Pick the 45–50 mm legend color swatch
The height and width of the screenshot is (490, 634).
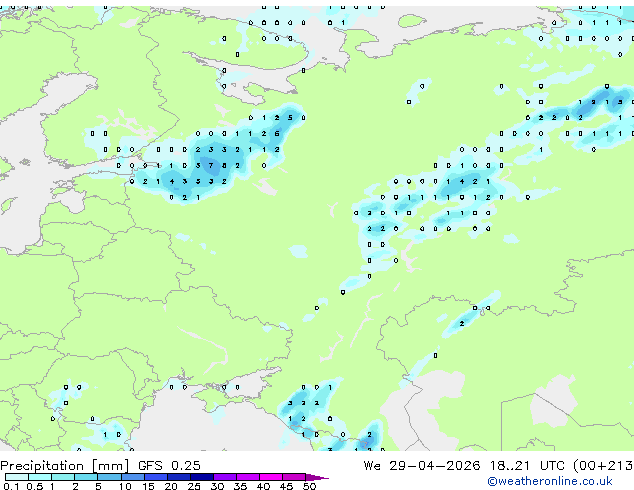pyautogui.click(x=294, y=477)
